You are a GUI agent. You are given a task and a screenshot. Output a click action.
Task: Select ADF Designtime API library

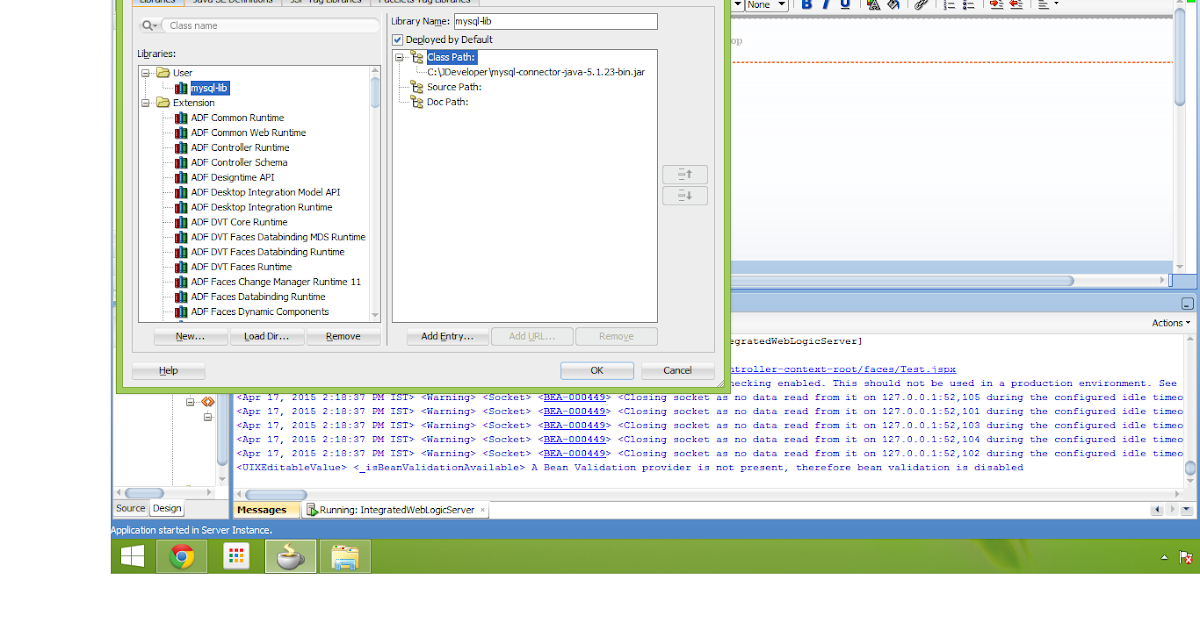click(x=233, y=177)
